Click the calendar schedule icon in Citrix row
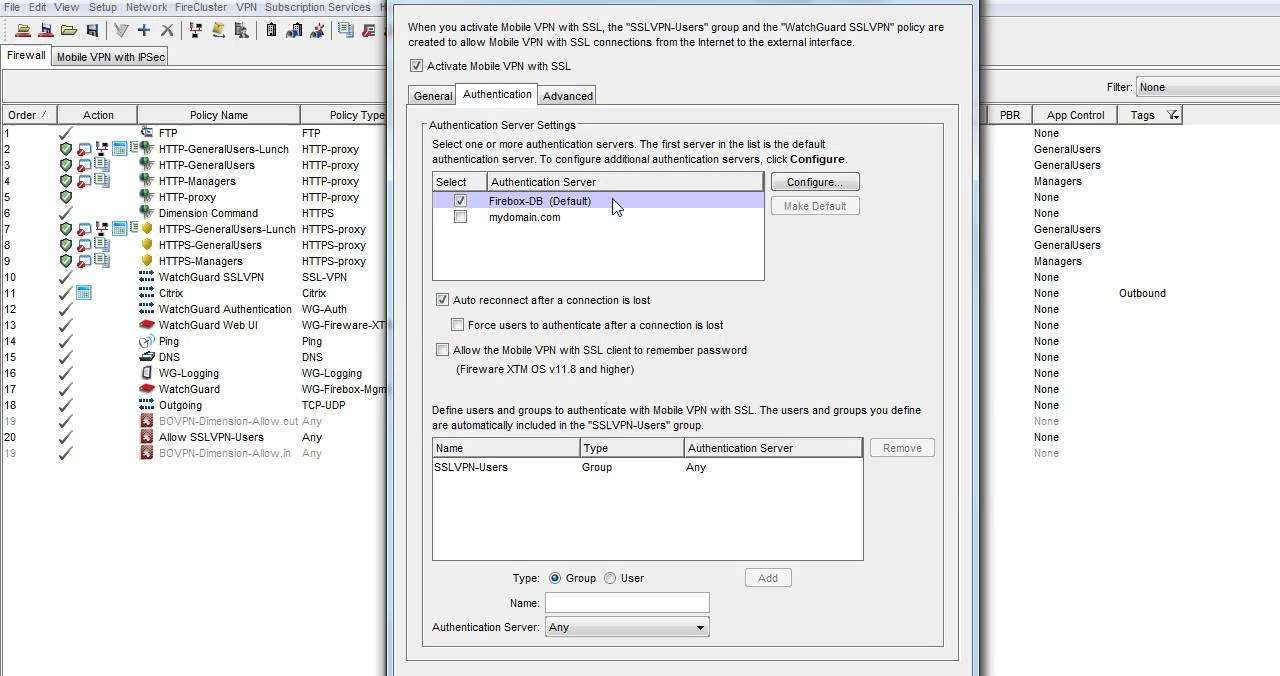This screenshot has height=676, width=1280. pos(84,293)
